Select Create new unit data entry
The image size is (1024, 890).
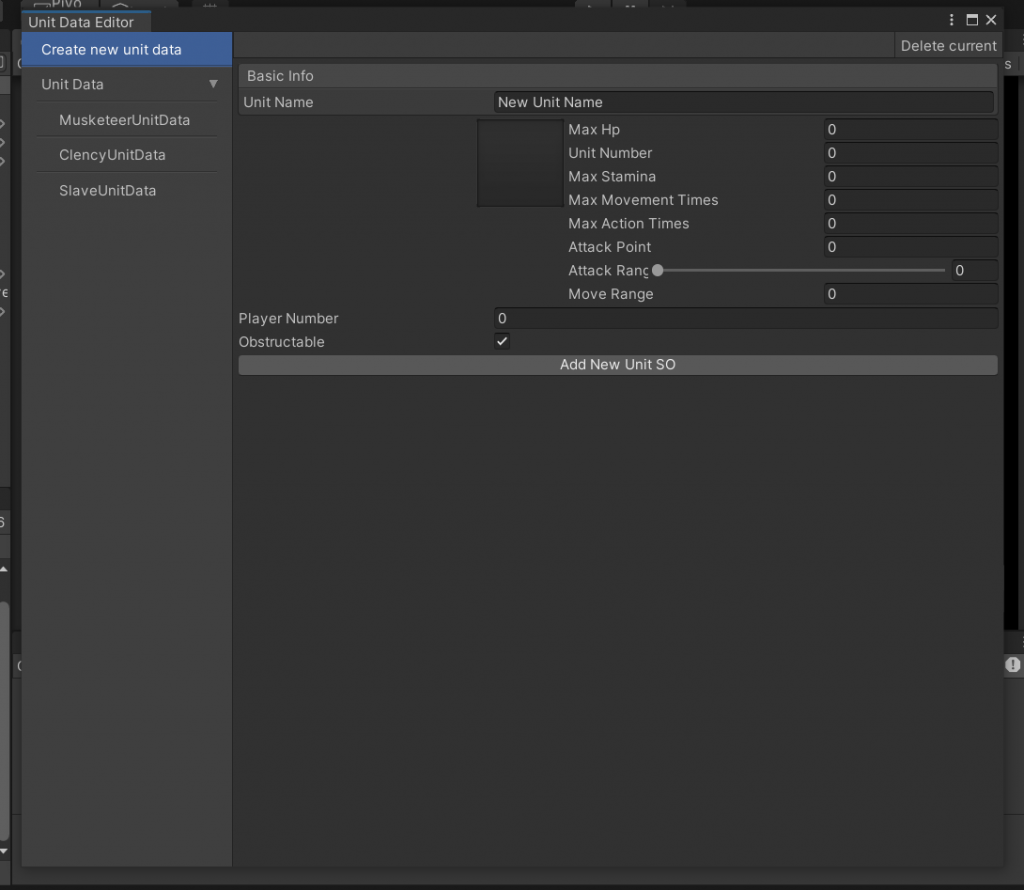click(x=127, y=50)
